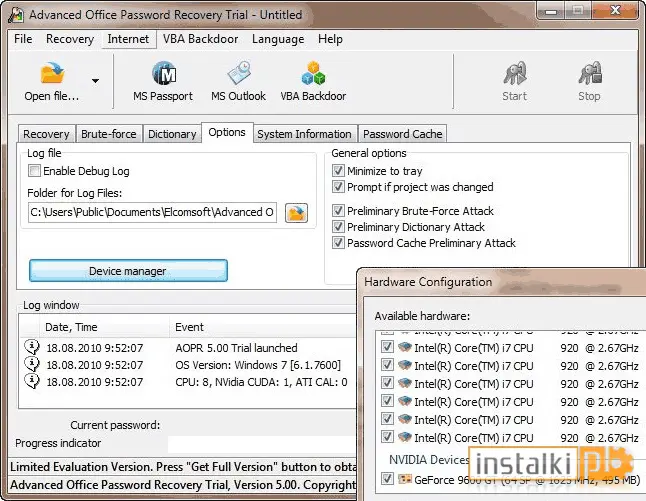Screen dimensions: 646x501
Task: Click the Stop recovery keys icon
Action: 590,73
